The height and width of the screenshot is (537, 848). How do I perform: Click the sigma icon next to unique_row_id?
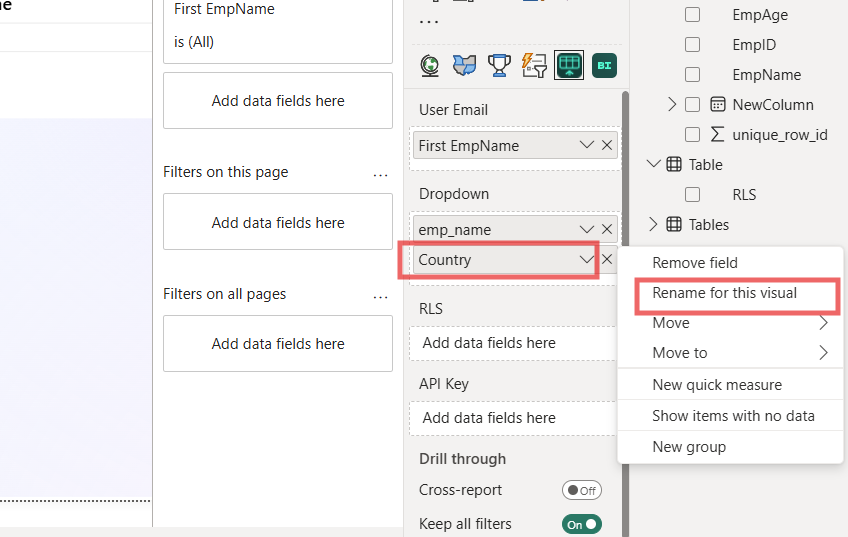pos(717,134)
